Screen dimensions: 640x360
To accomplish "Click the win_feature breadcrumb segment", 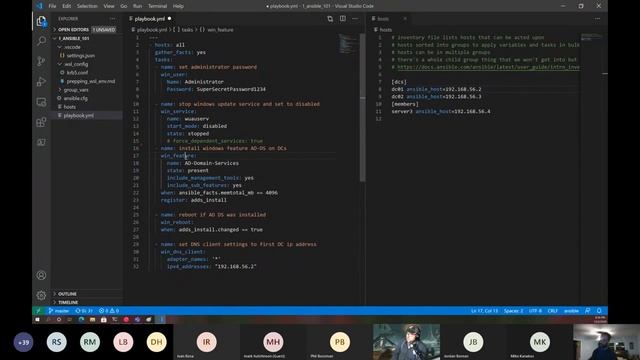I will [x=220, y=30].
